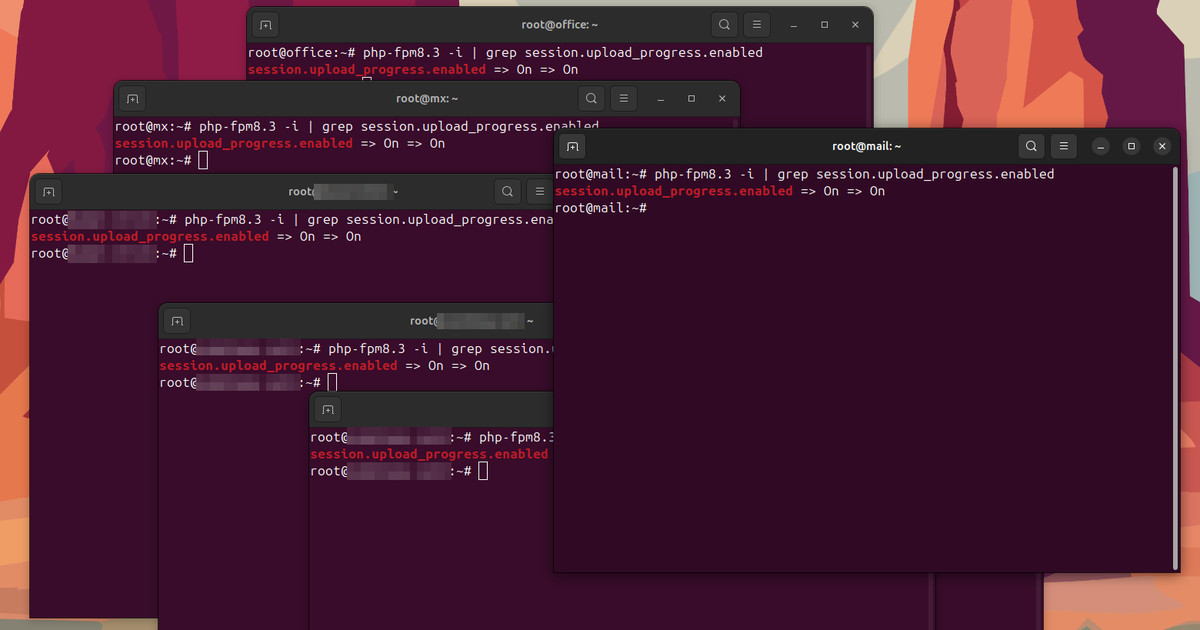Open new tab in terminal below root@mx
This screenshot has width=1200, height=630.
pyautogui.click(x=48, y=191)
